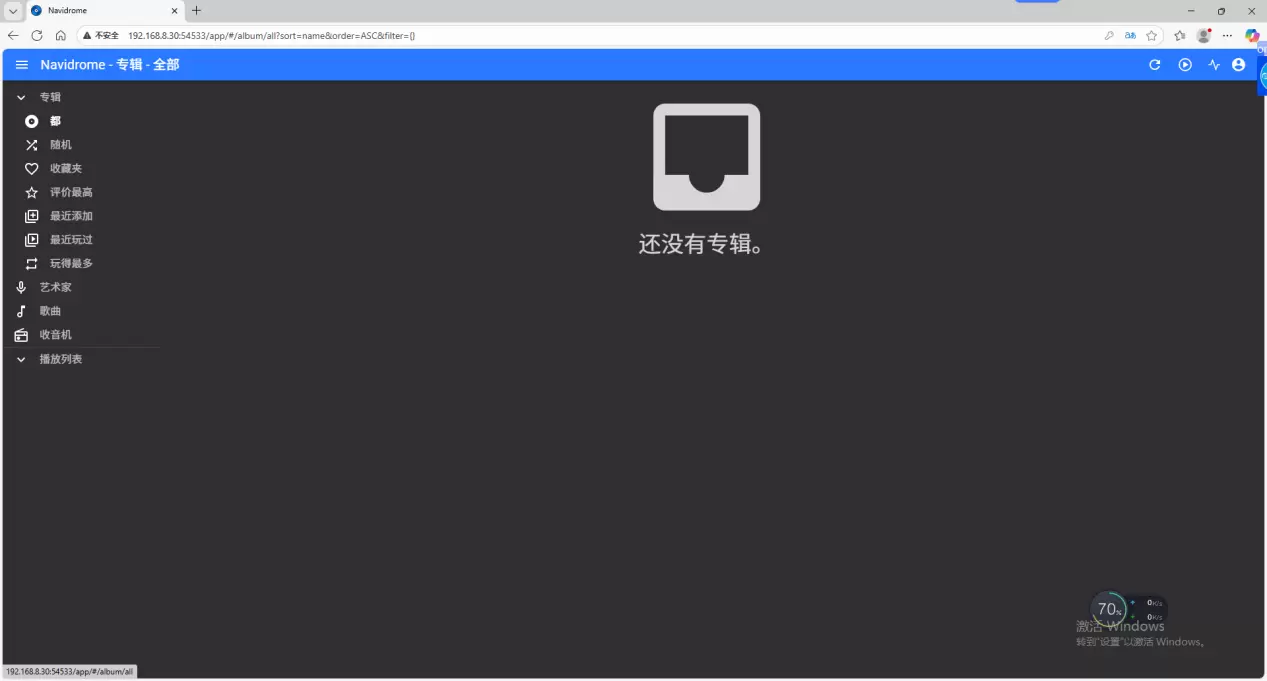
Task: Open the 最近玩过 albums view
Action: tap(71, 240)
